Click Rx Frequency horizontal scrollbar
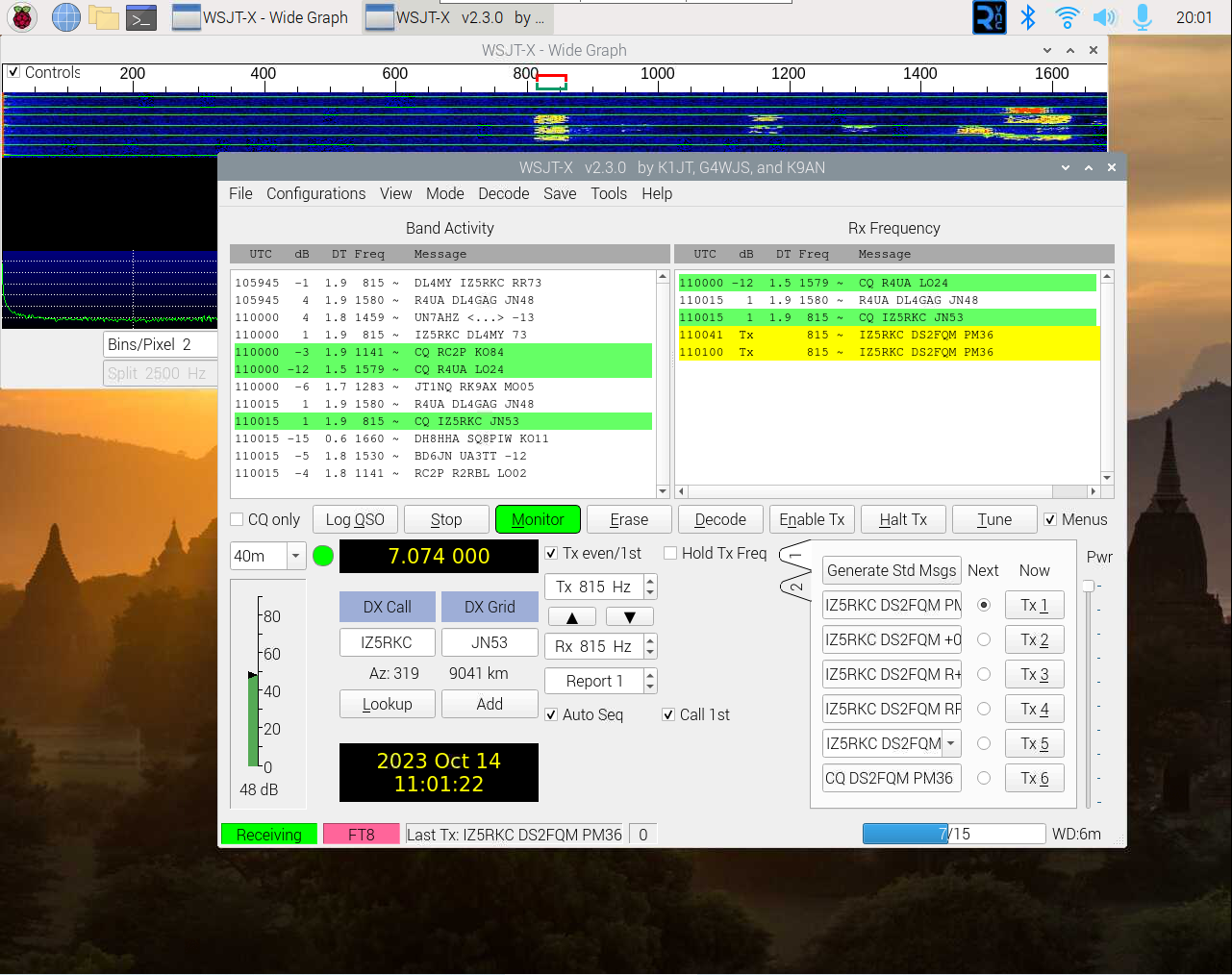 click(x=887, y=491)
